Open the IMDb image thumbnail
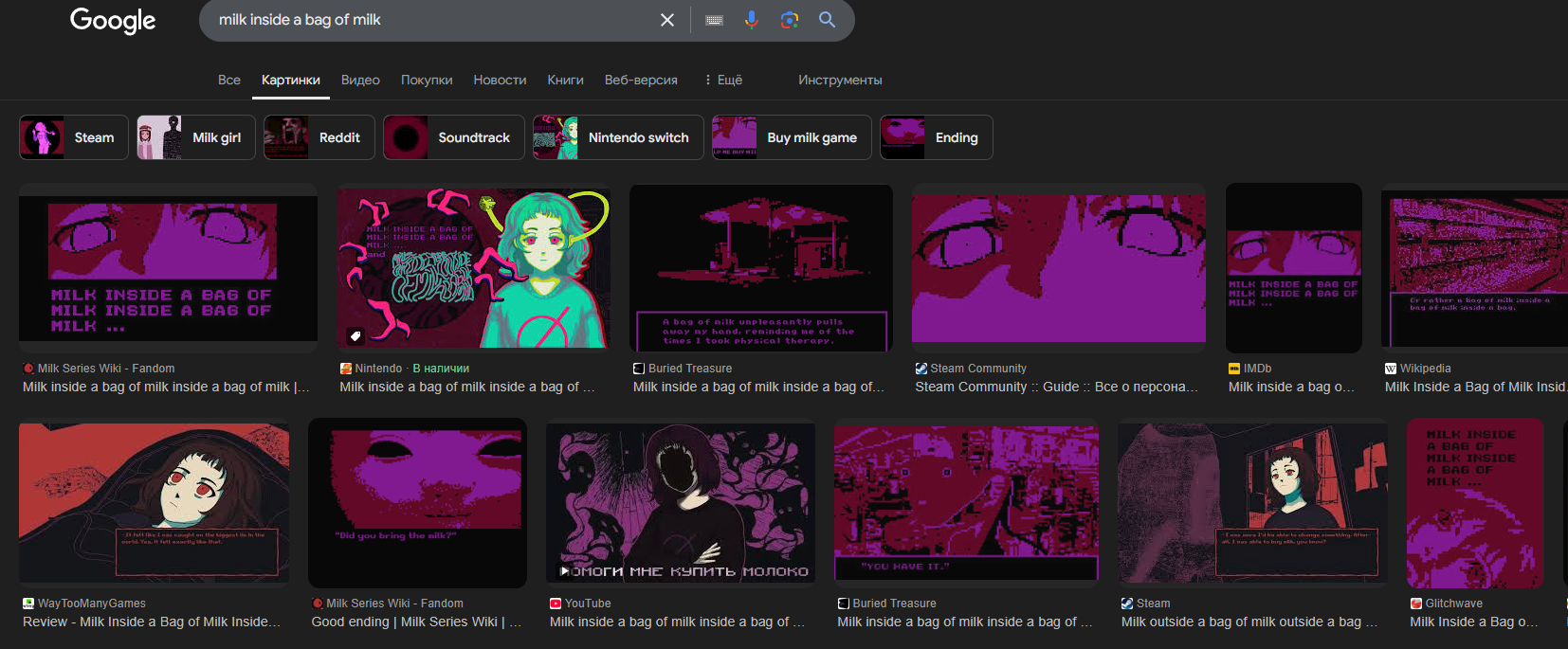 pos(1293,268)
